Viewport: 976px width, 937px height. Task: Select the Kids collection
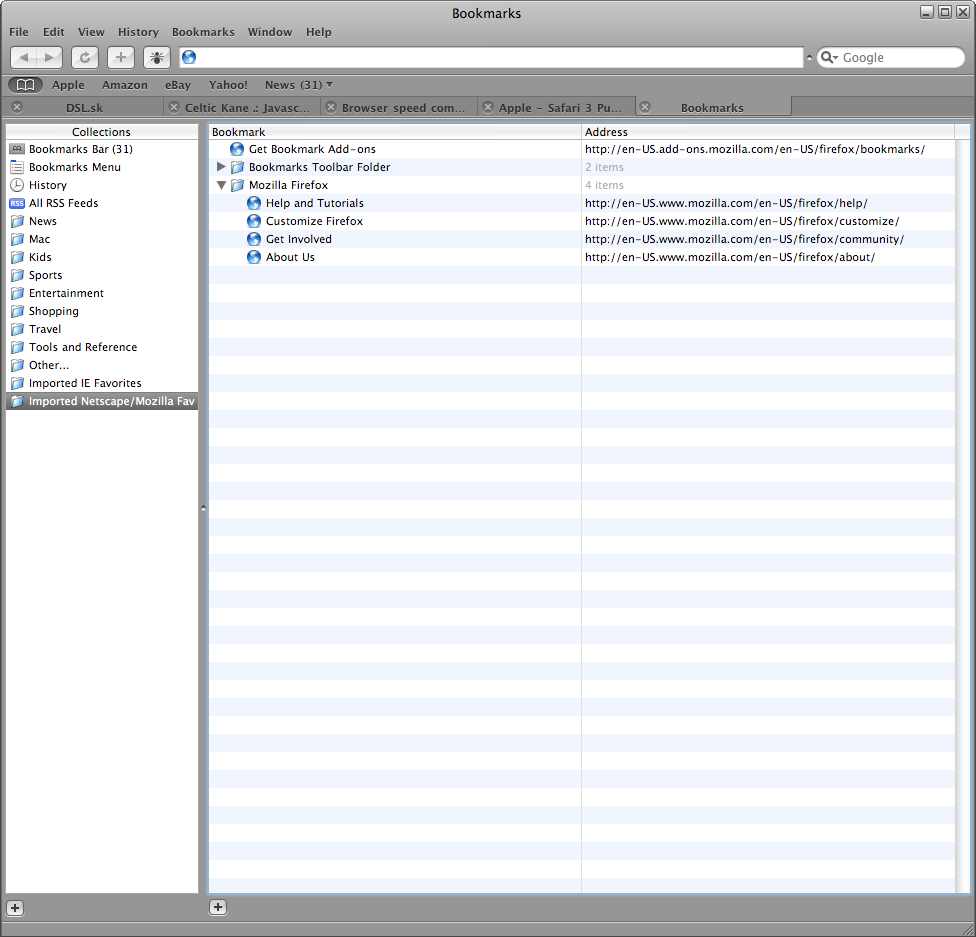[x=102, y=257]
